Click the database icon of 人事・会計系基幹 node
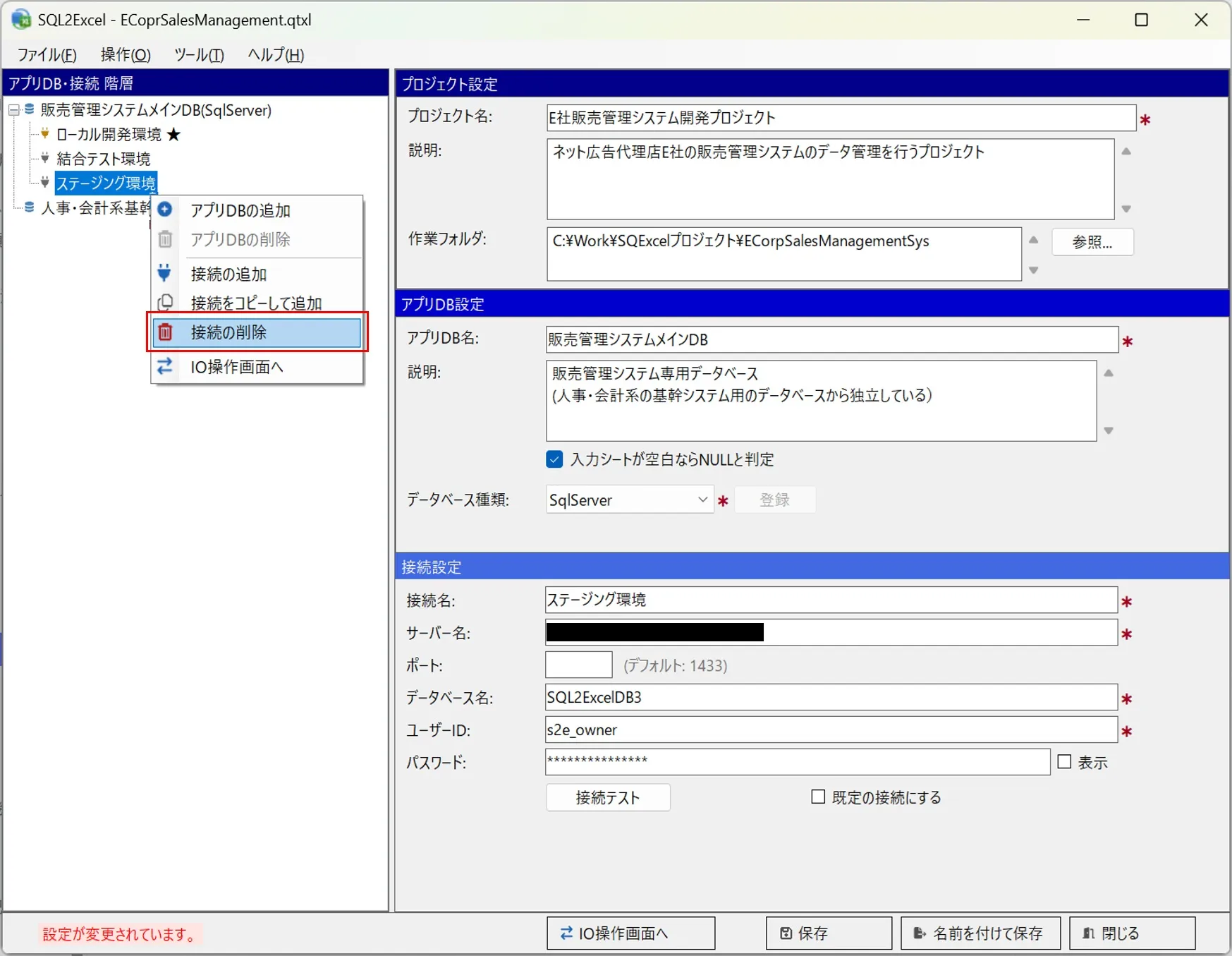The height and width of the screenshot is (956, 1232). [30, 207]
